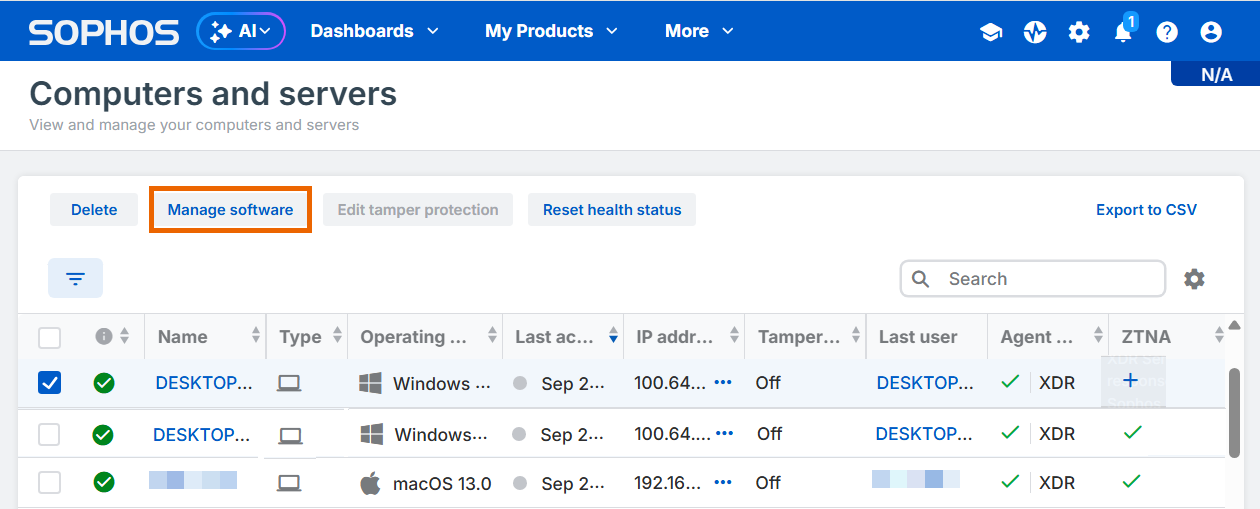Sort table by the Type column header
Image resolution: width=1260 pixels, height=509 pixels.
click(x=300, y=337)
